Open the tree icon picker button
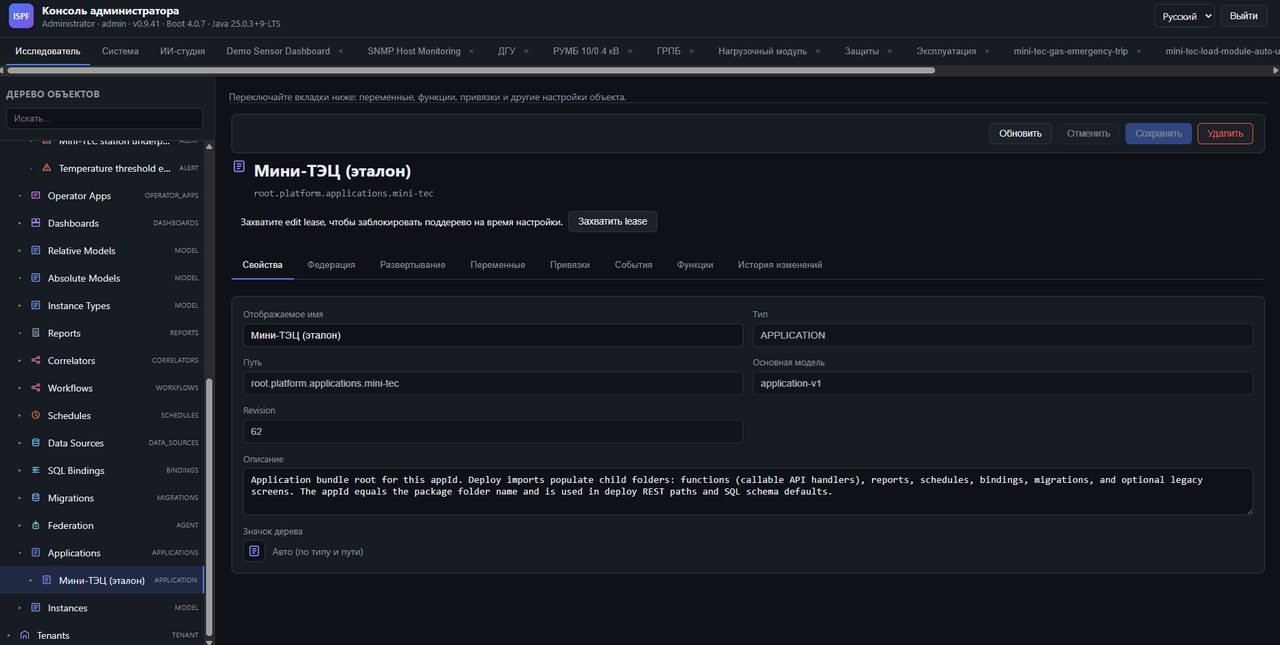 254,551
